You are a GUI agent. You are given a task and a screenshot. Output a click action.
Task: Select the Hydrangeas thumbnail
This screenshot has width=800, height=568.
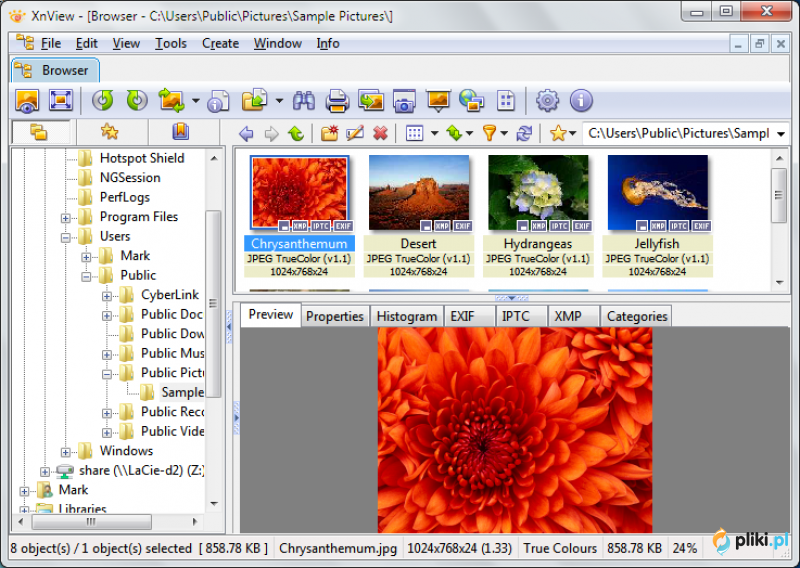pyautogui.click(x=538, y=215)
